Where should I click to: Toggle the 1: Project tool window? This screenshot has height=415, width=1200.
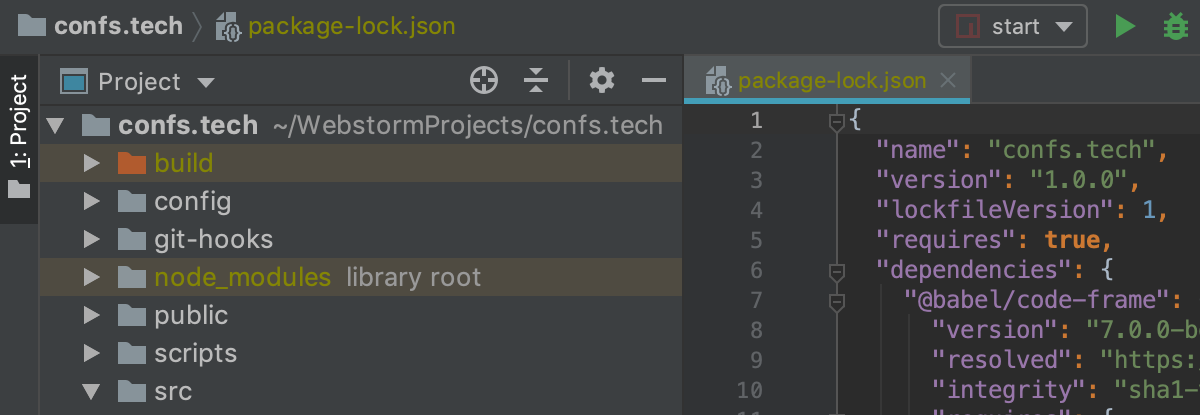pos(19,134)
